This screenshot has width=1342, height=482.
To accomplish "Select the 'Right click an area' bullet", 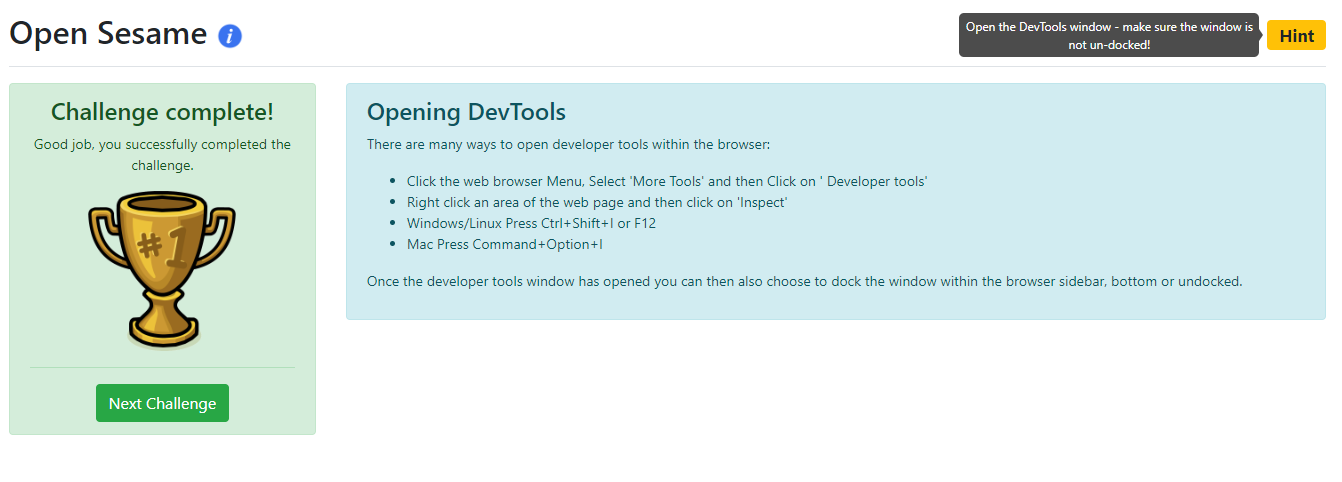I will (x=596, y=202).
